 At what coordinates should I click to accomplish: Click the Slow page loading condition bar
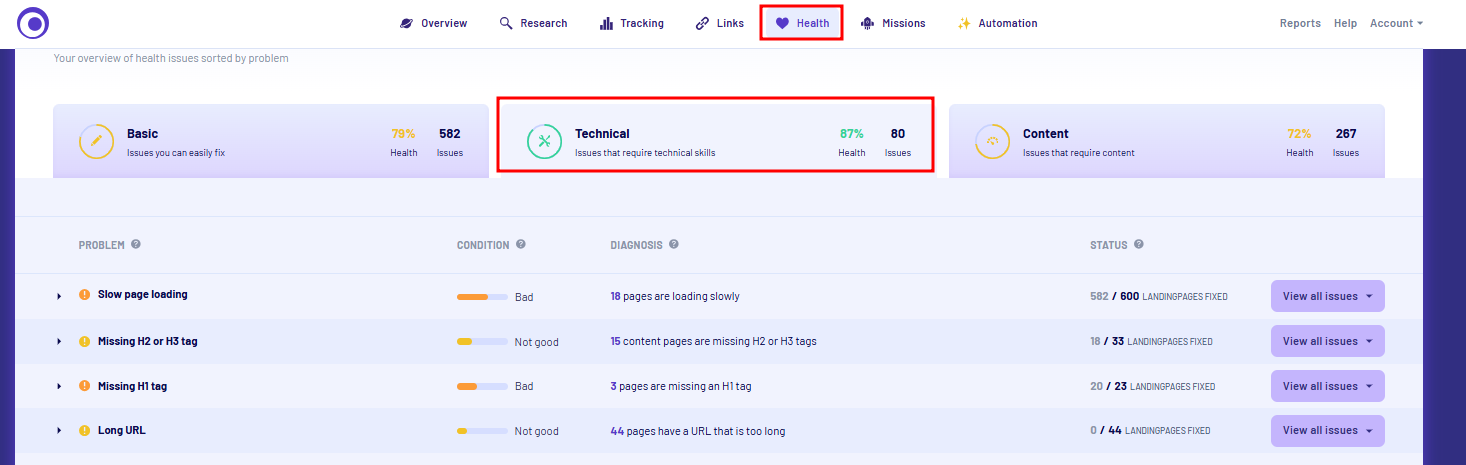pyautogui.click(x=482, y=297)
